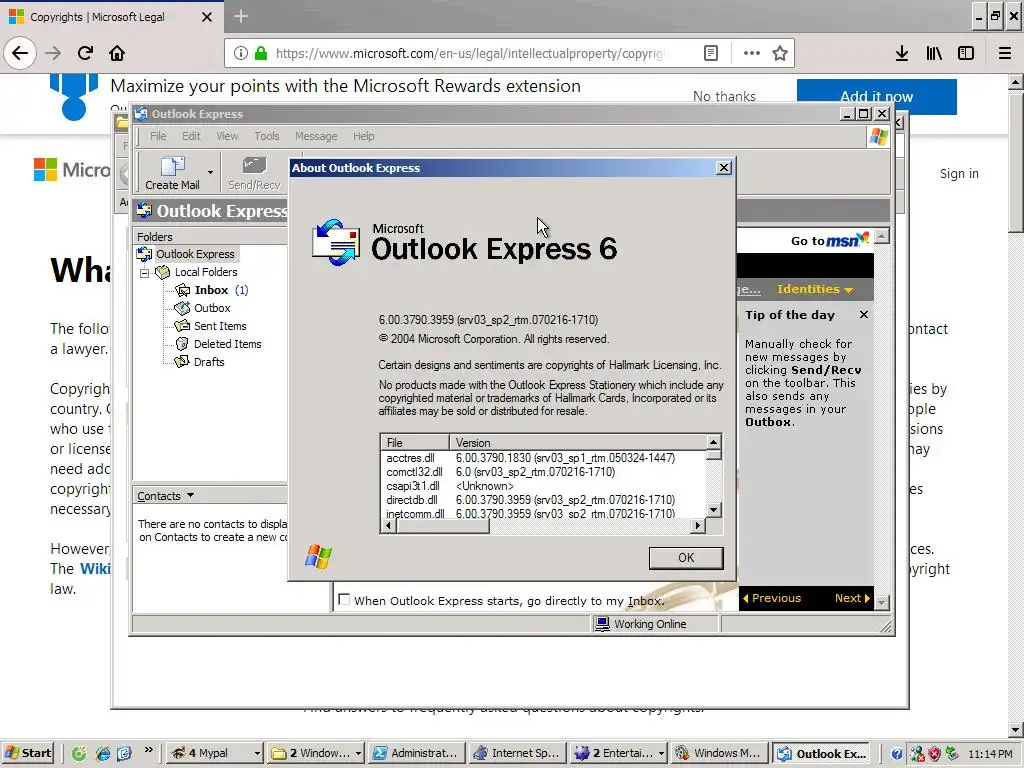Open the Help menu in Outlook Express
The height and width of the screenshot is (768, 1024).
[x=364, y=136]
